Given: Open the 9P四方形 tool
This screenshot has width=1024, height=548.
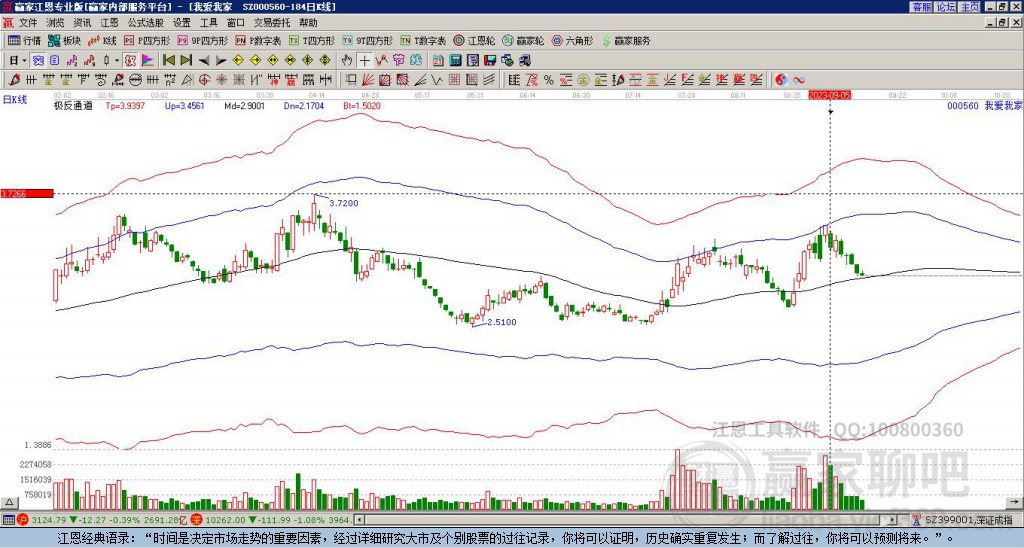Looking at the screenshot, I should [x=203, y=40].
